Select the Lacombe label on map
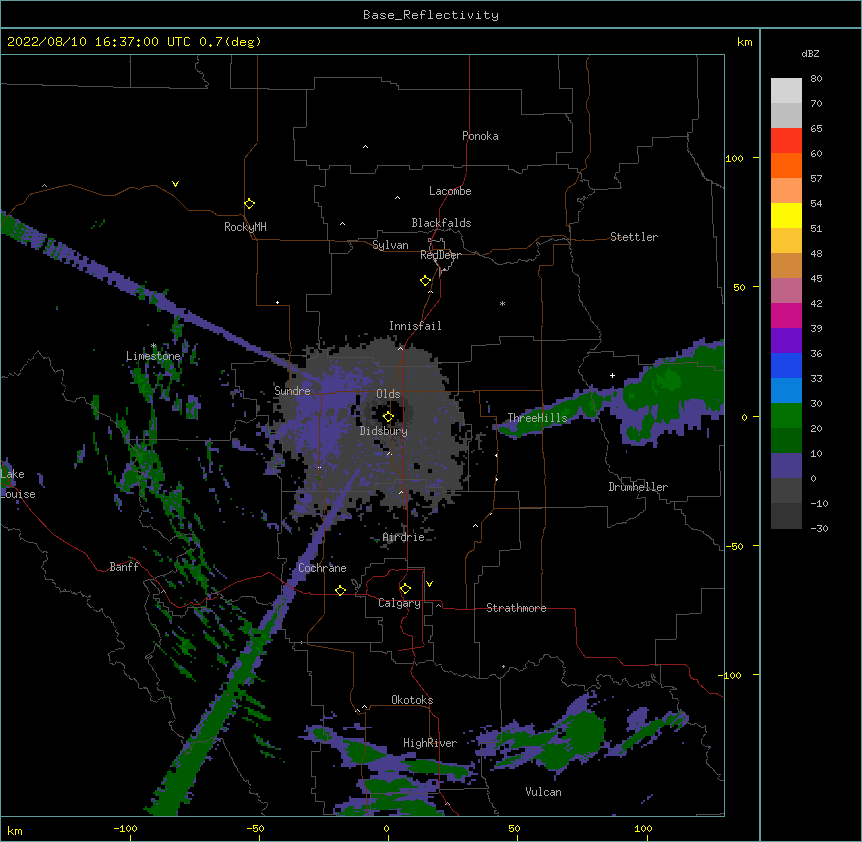 [x=450, y=191]
